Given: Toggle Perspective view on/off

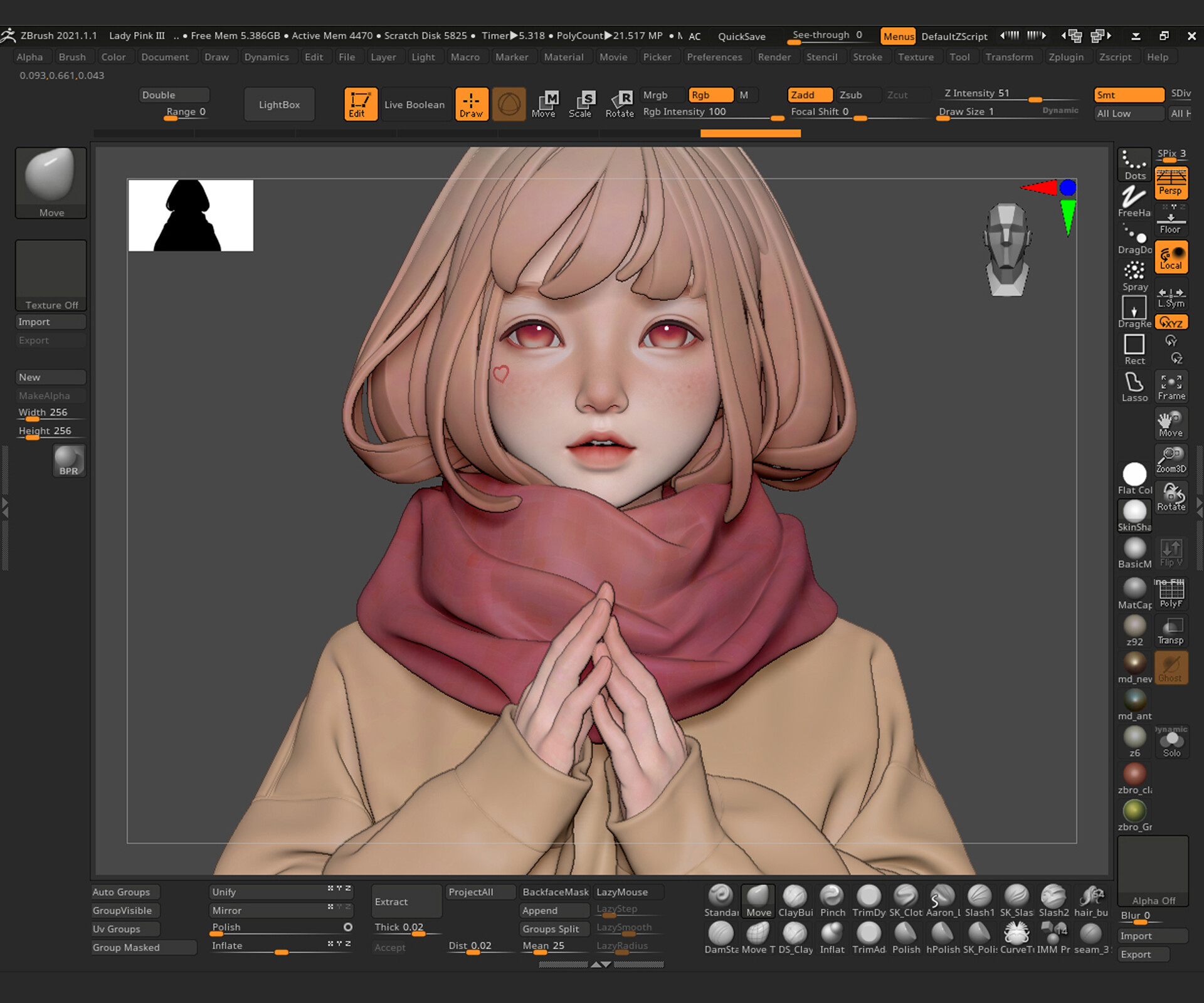Looking at the screenshot, I should [1171, 183].
